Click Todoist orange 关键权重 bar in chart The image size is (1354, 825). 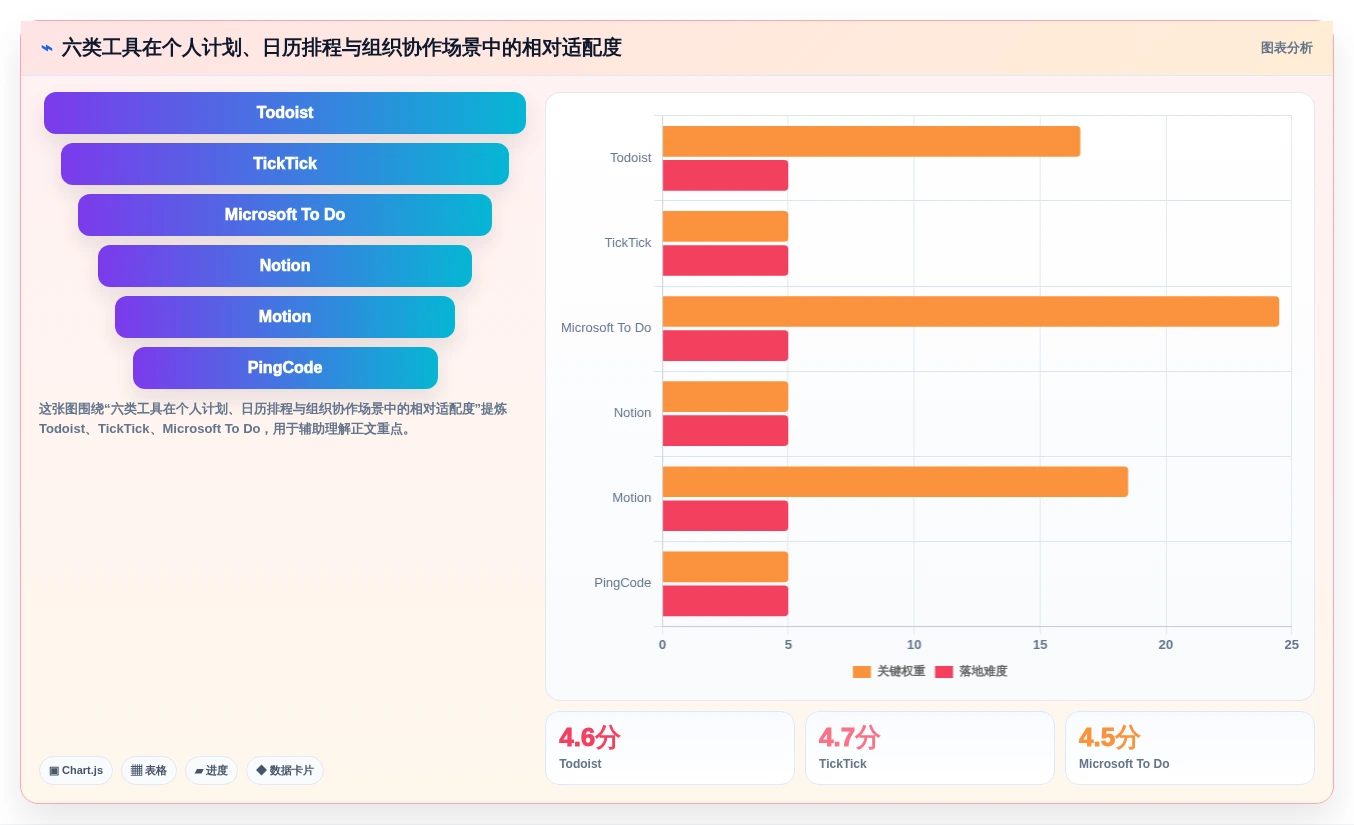point(871,142)
